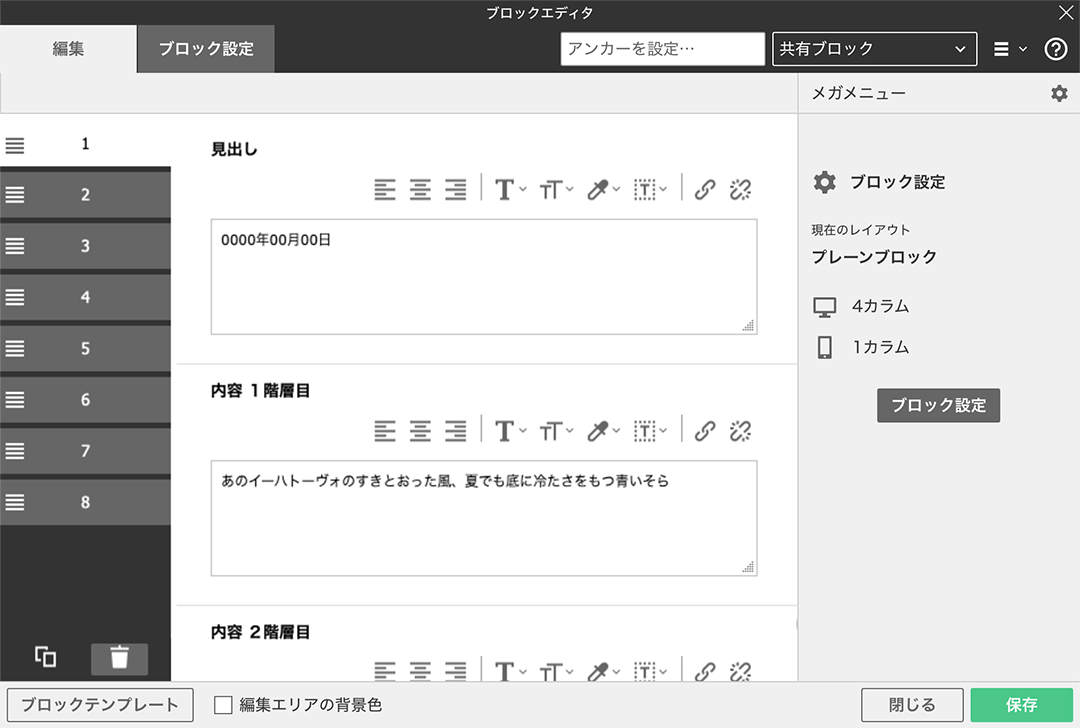1080x728 pixels.
Task: Remove the link with the unlink icon
Action: (x=740, y=189)
